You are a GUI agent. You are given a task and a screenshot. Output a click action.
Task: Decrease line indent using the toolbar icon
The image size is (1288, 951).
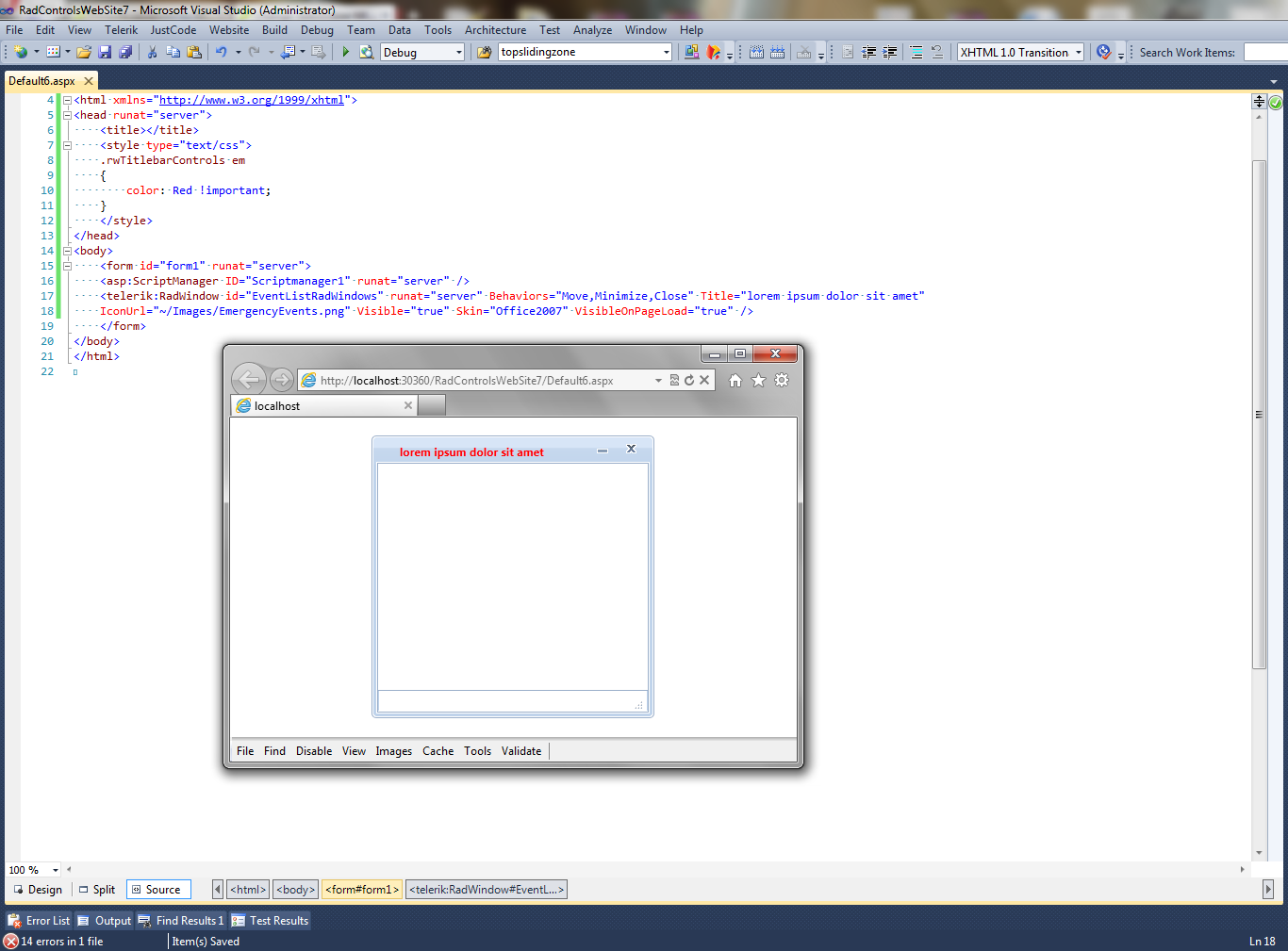click(x=868, y=52)
